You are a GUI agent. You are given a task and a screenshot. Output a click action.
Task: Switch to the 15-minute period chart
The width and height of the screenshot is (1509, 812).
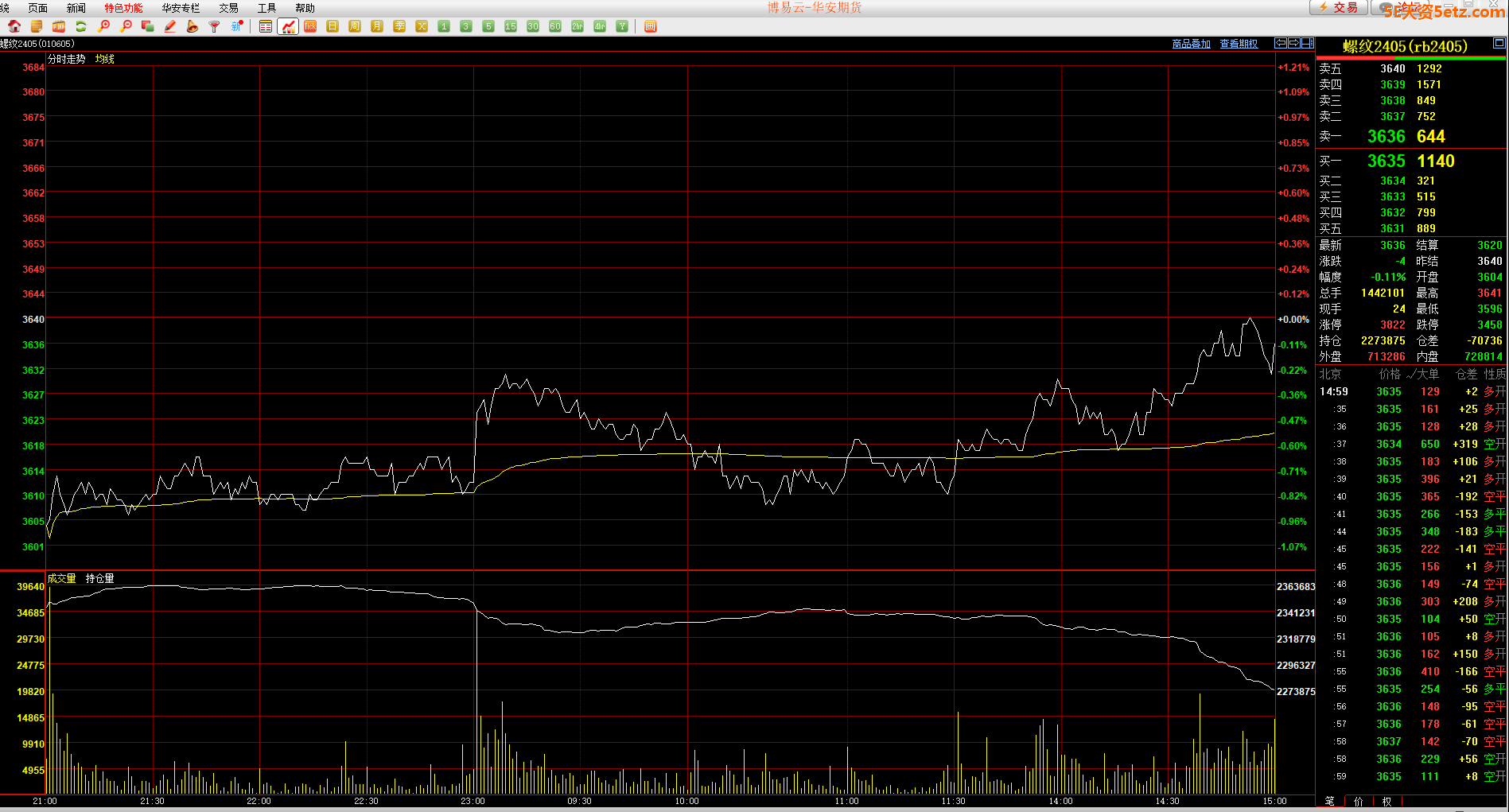[x=511, y=26]
